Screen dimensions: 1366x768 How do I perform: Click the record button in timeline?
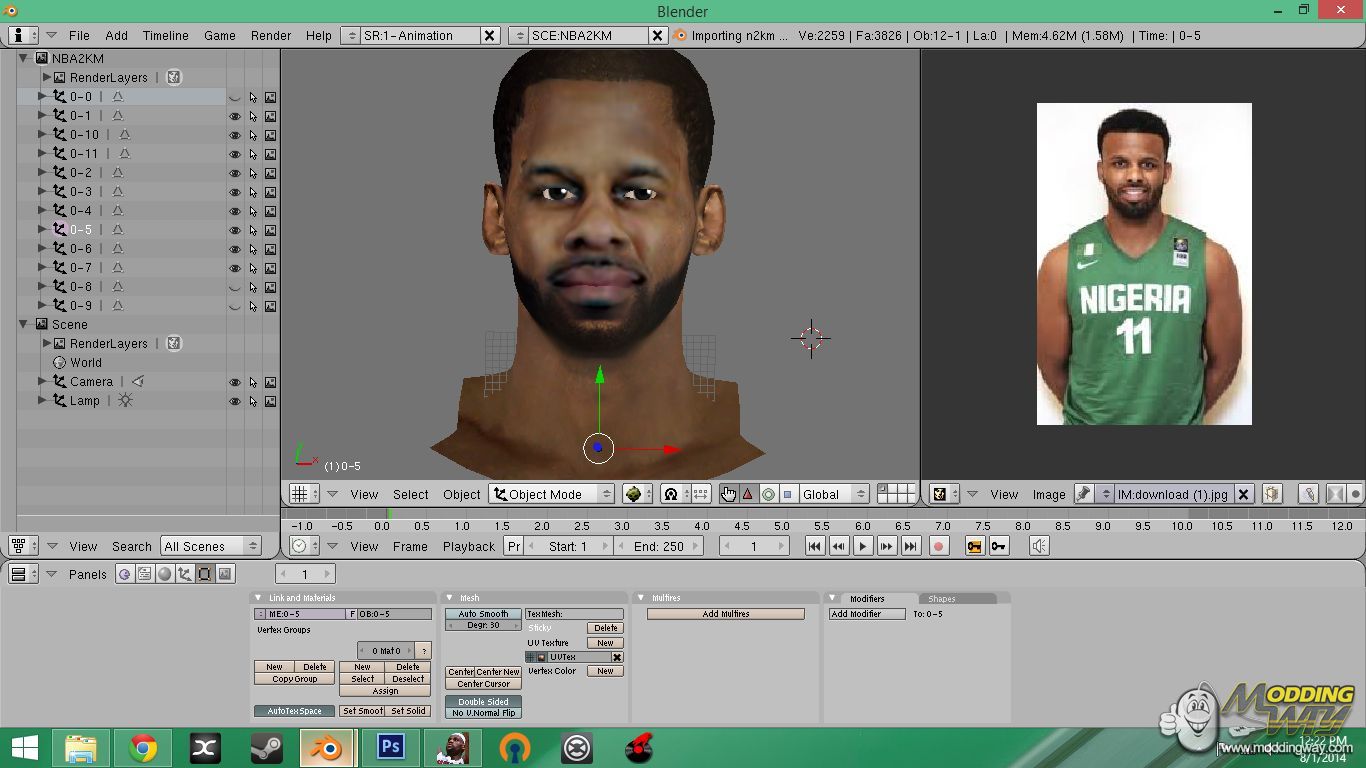pos(938,546)
